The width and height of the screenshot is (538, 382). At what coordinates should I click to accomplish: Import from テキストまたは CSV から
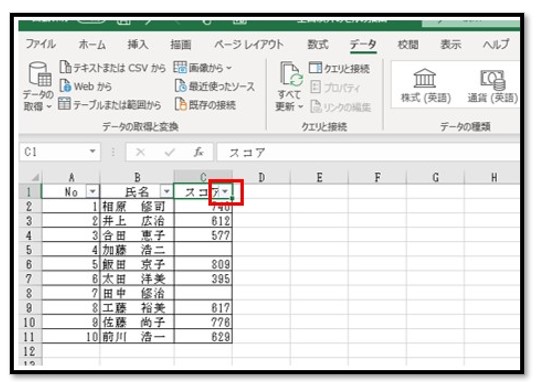113,68
